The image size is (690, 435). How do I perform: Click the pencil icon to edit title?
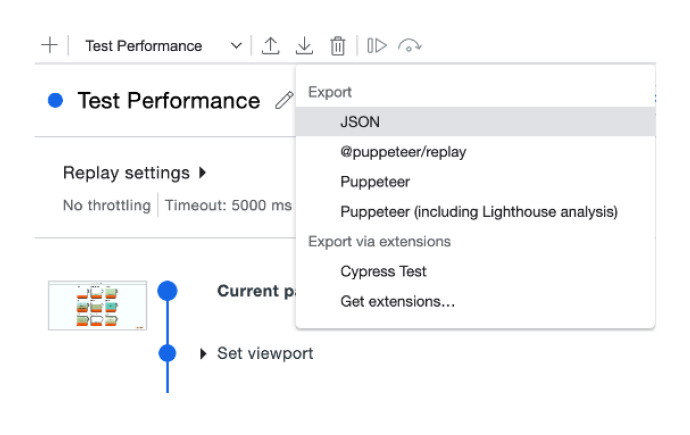click(x=284, y=101)
